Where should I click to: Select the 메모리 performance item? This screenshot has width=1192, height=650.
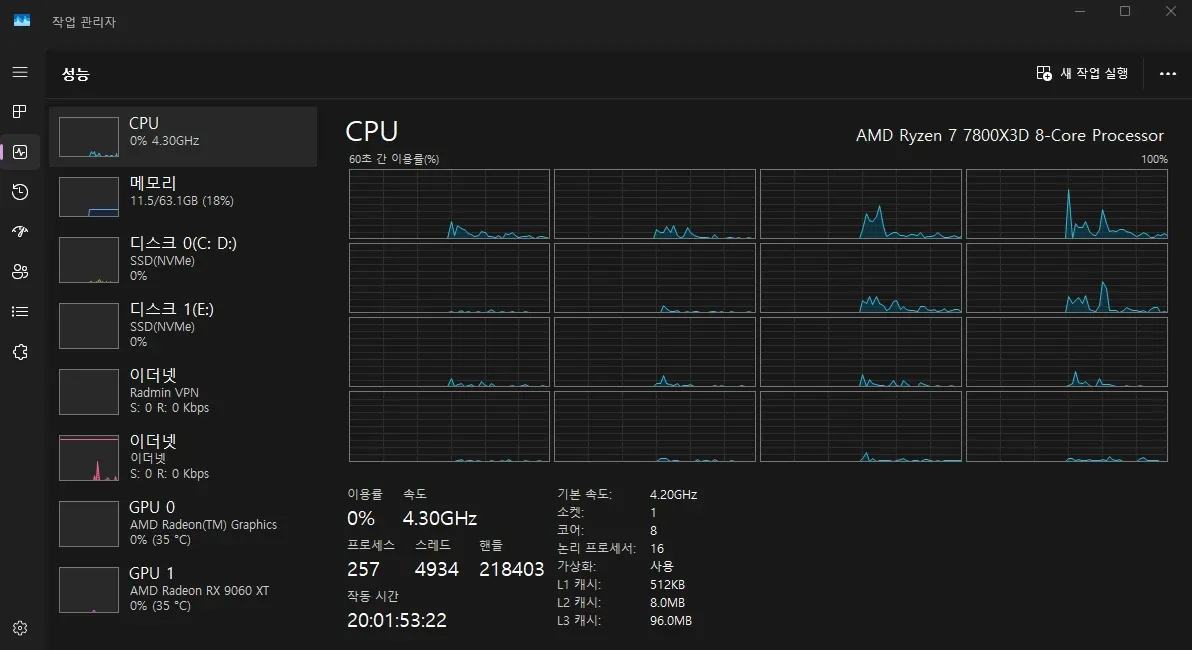click(x=184, y=196)
